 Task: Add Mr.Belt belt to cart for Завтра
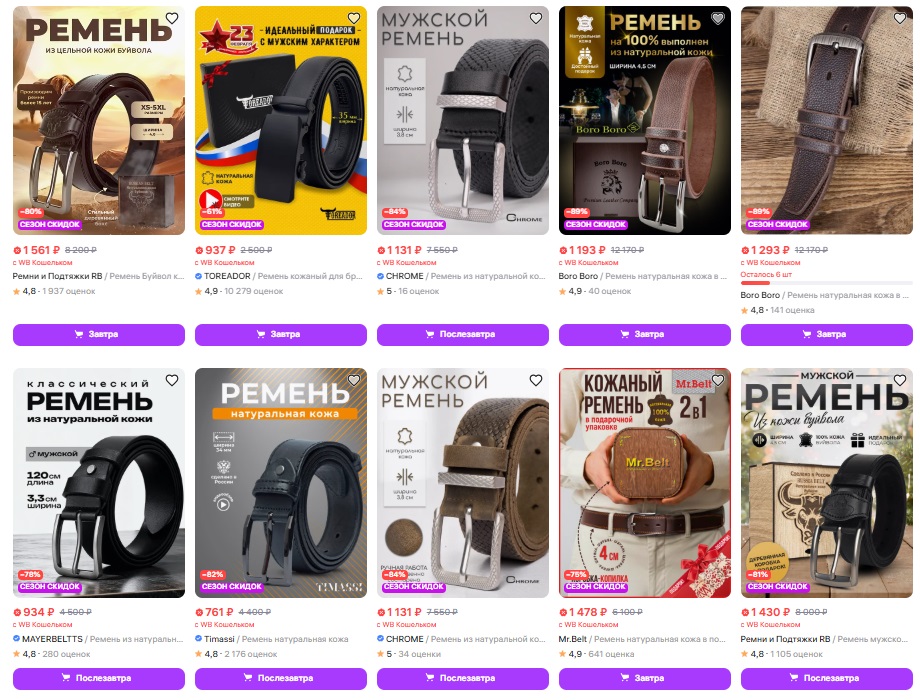pos(644,678)
